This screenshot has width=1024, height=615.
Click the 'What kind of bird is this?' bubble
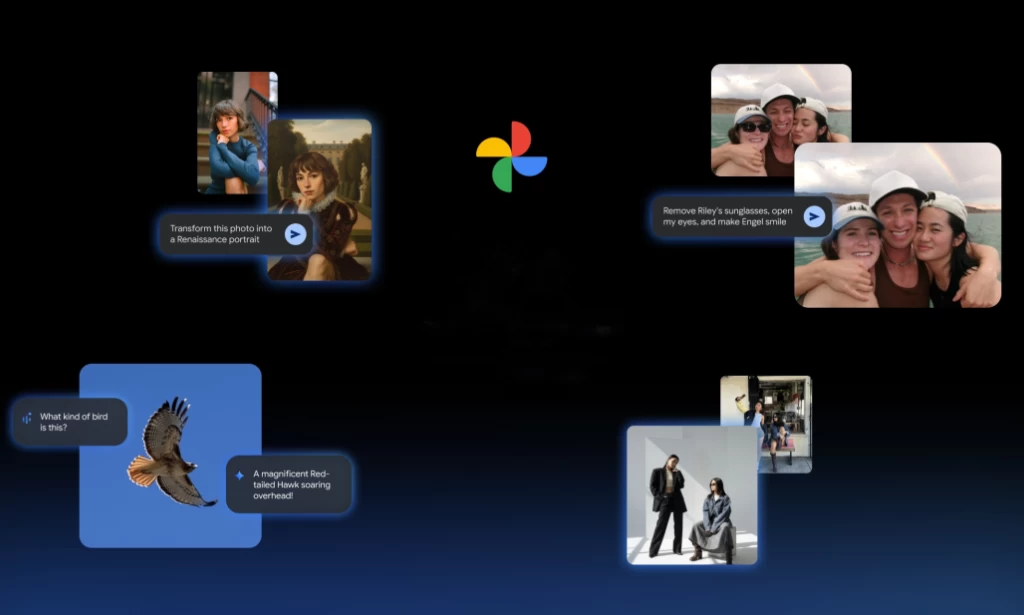pyautogui.click(x=68, y=420)
